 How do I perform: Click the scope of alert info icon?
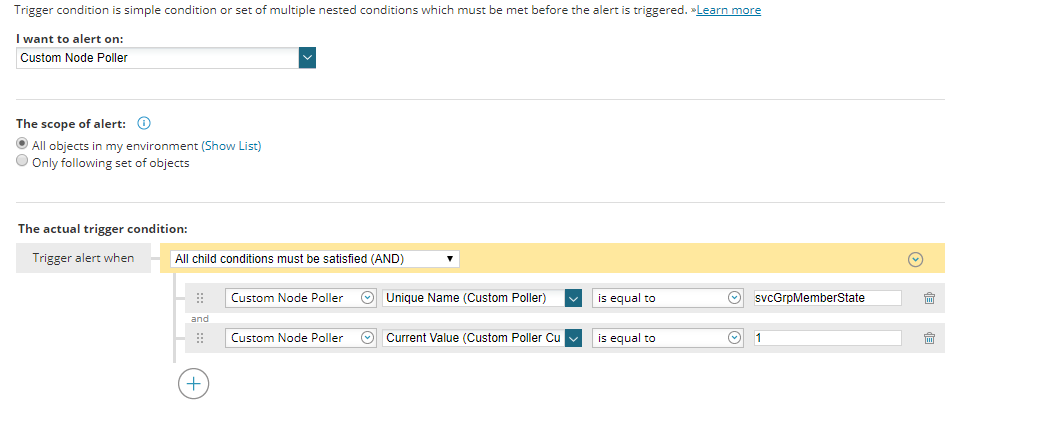click(x=144, y=123)
